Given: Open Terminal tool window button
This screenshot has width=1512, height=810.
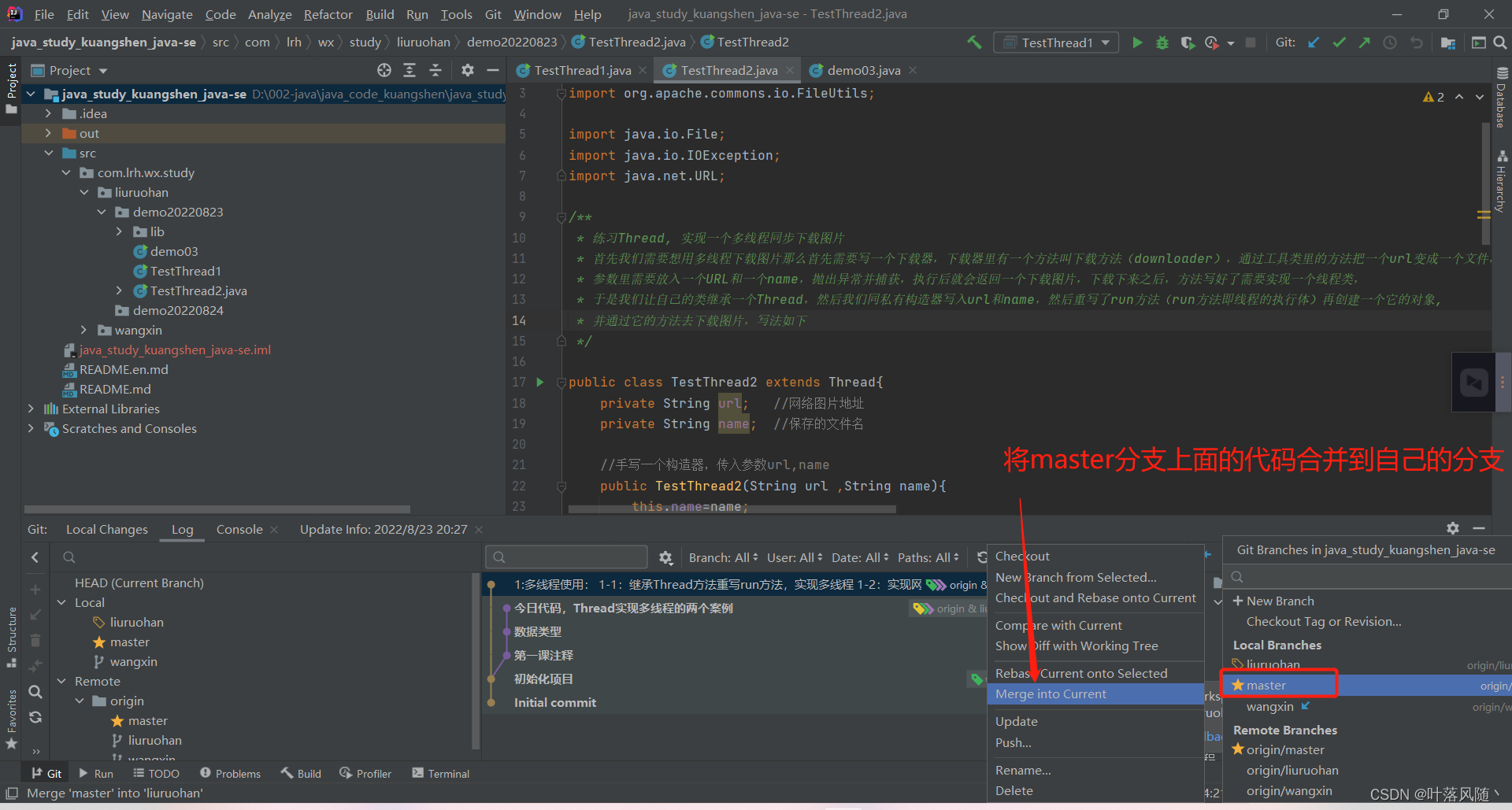Looking at the screenshot, I should coord(440,774).
